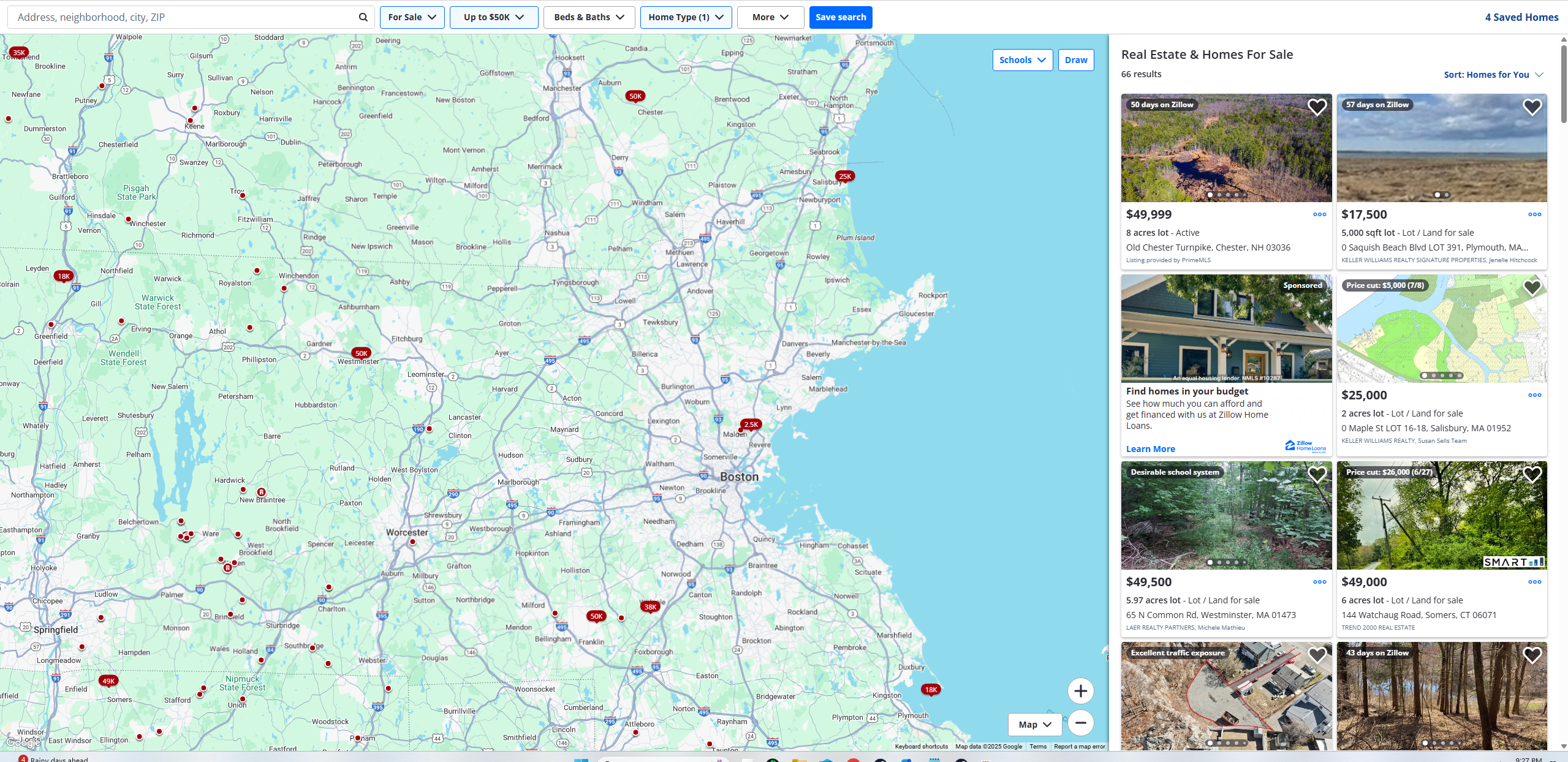Heart the Excellent traffic exposure listing
This screenshot has height=762, width=1568.
tap(1317, 655)
